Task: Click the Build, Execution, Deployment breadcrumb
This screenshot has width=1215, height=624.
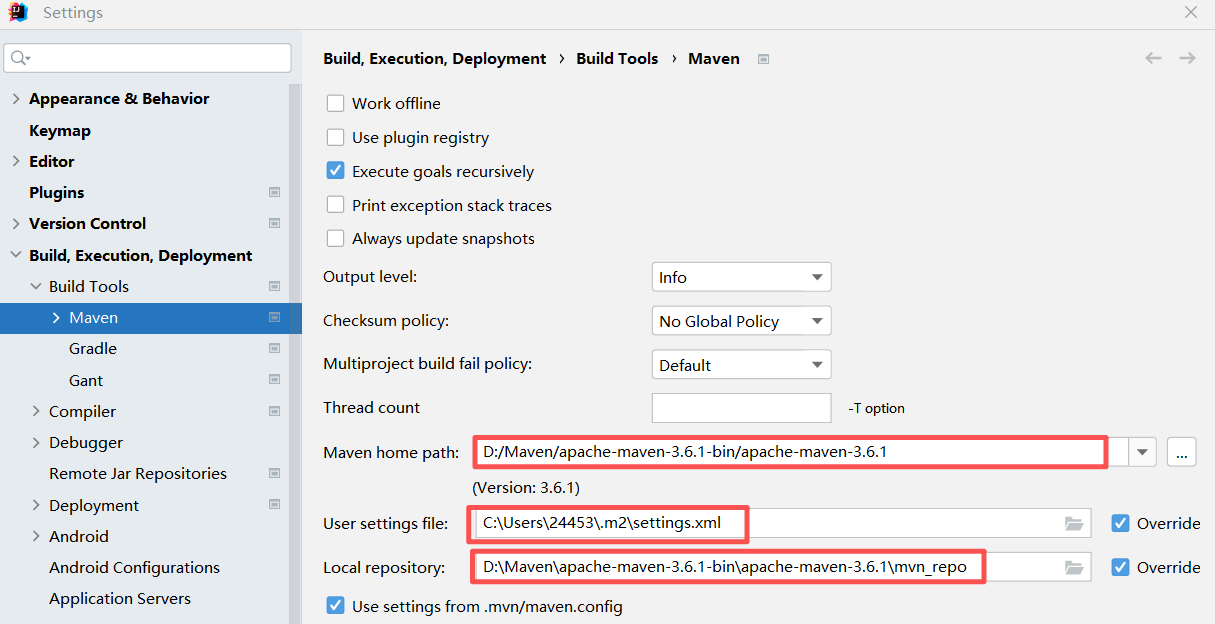Action: (435, 58)
